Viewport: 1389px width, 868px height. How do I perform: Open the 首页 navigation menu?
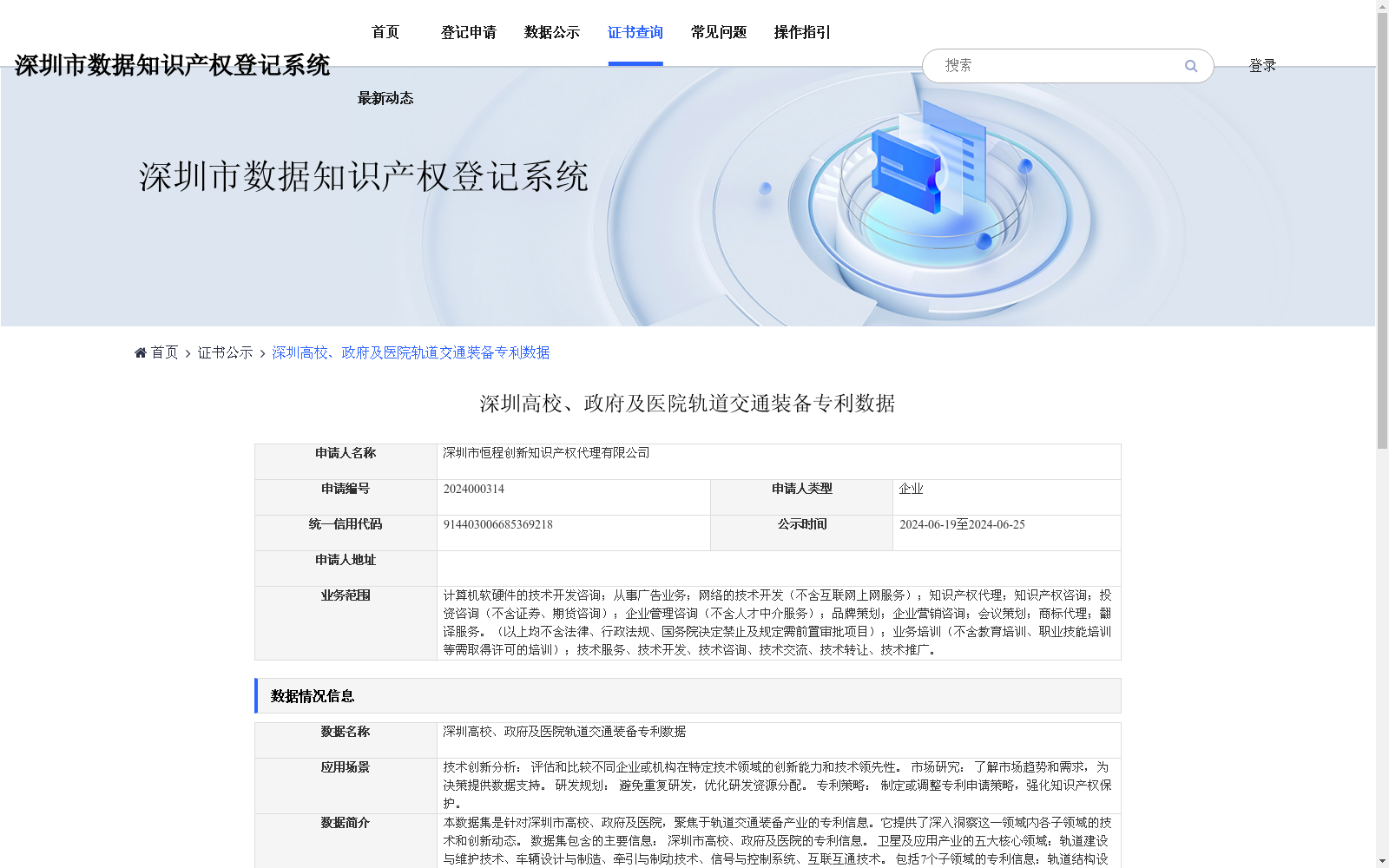pyautogui.click(x=385, y=32)
